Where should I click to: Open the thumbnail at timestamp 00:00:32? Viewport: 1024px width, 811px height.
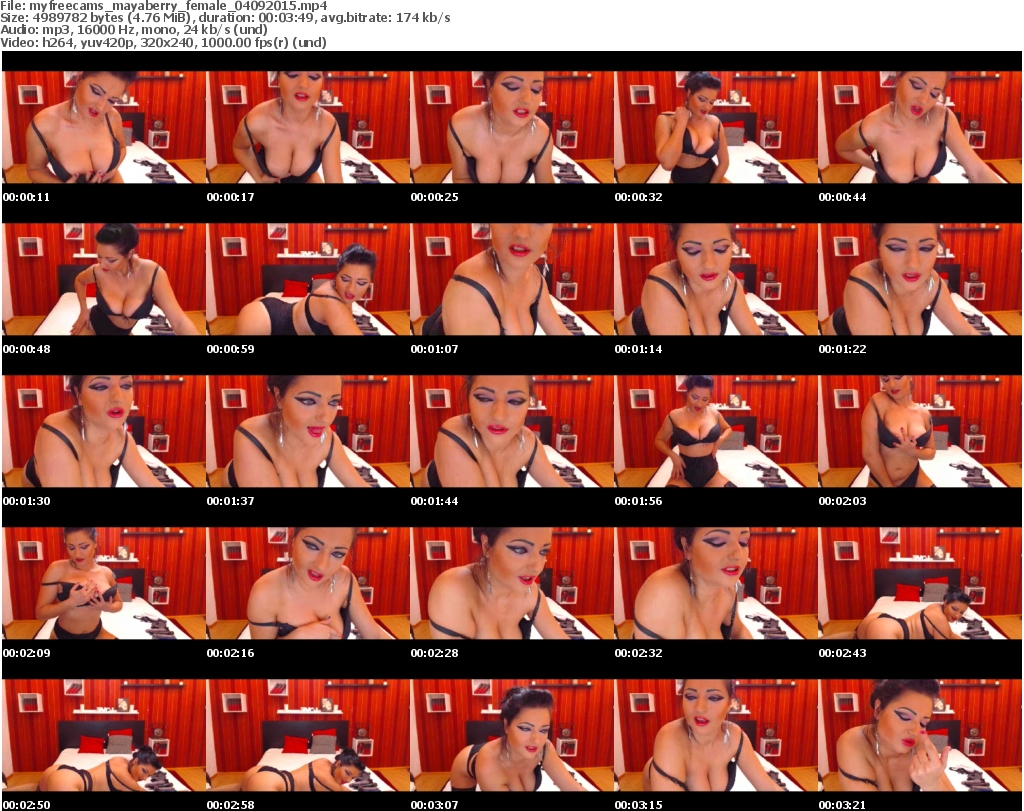click(x=716, y=127)
